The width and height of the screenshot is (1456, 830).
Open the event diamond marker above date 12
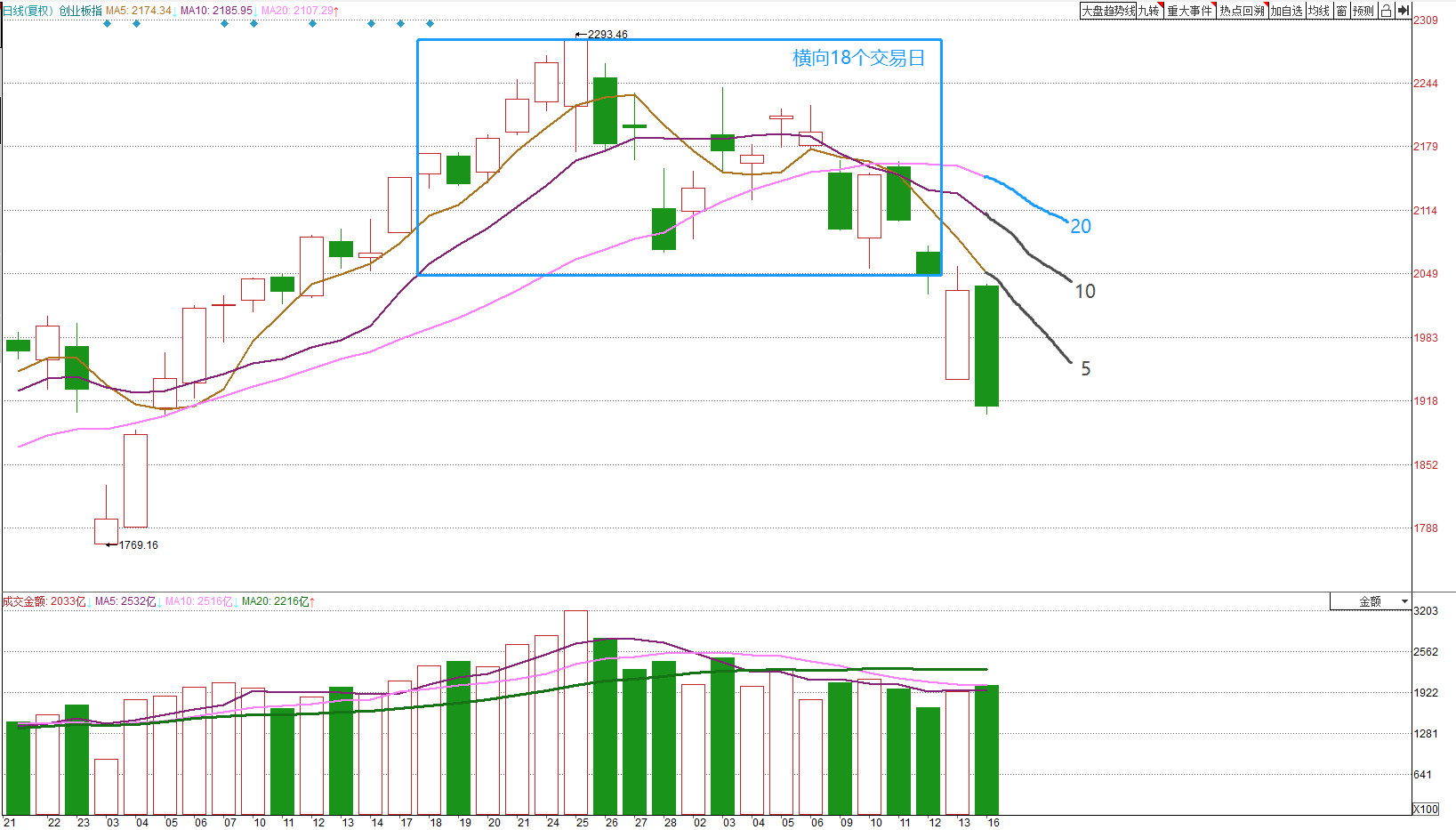click(x=313, y=24)
